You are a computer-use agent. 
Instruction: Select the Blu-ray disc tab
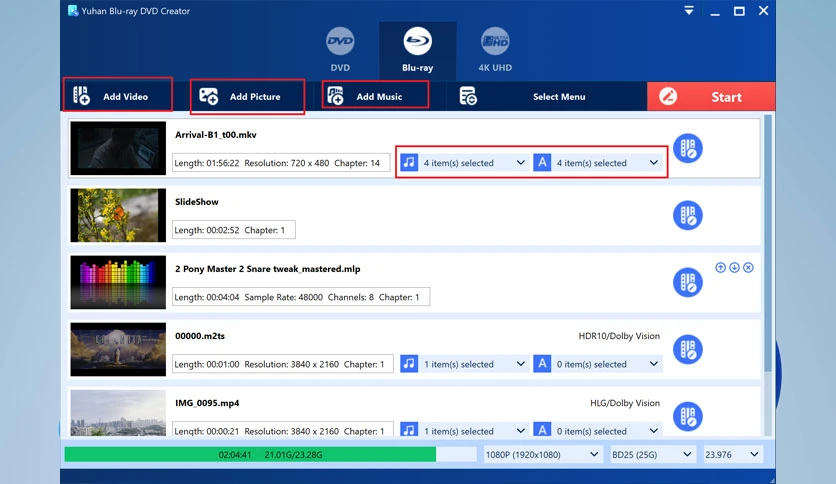(417, 51)
